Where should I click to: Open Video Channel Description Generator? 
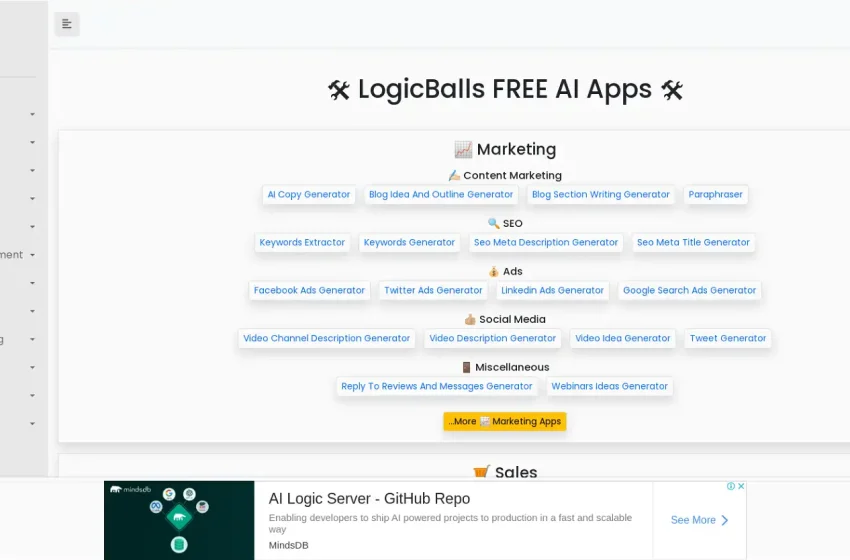point(326,338)
